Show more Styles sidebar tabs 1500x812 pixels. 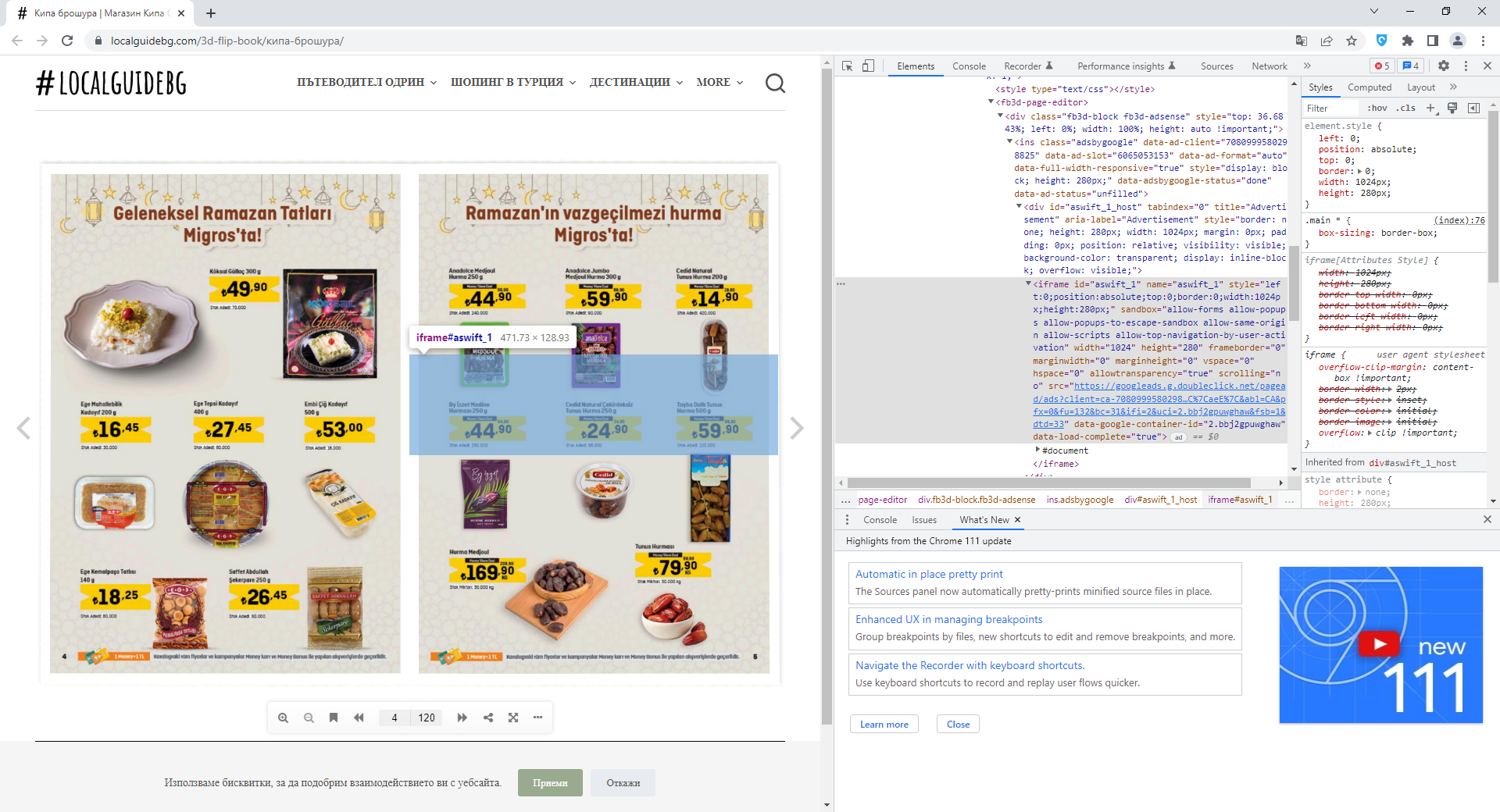click(x=1453, y=87)
